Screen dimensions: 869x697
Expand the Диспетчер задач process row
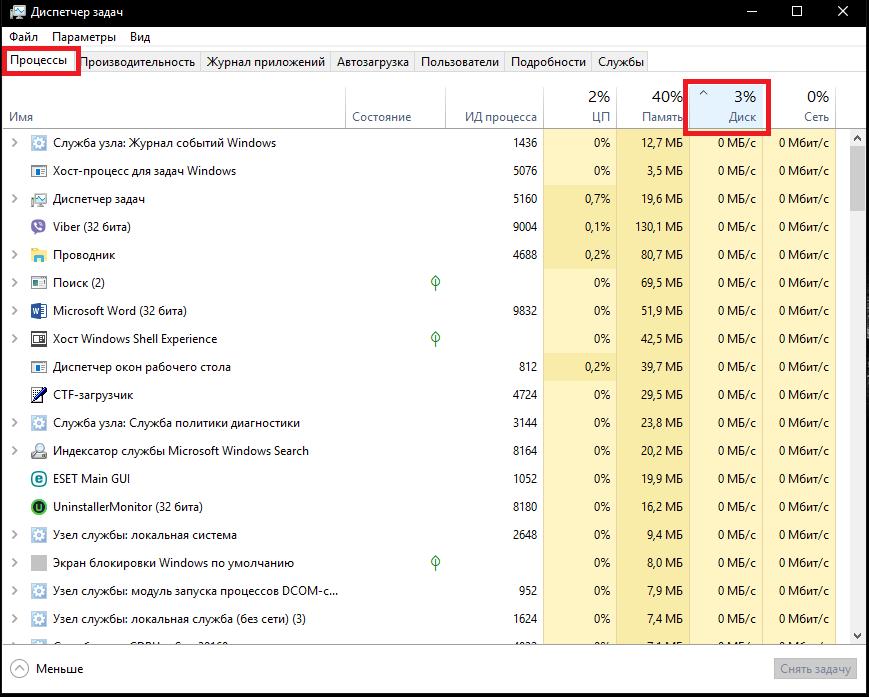click(14, 199)
